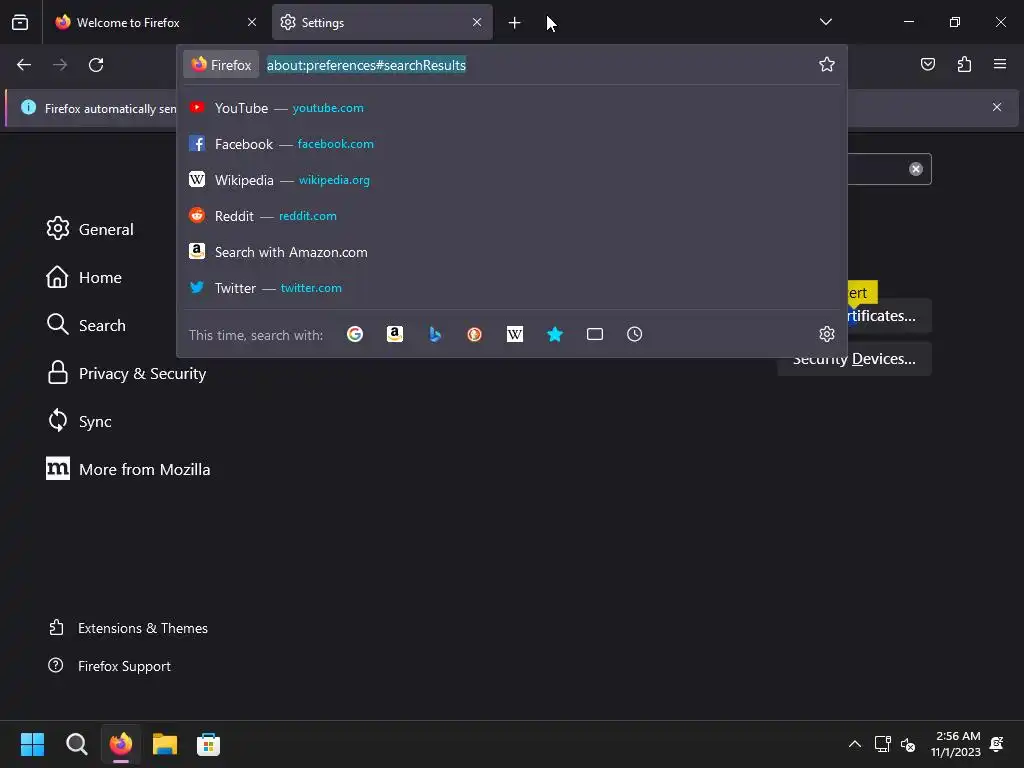Open the Home settings category

click(x=84, y=278)
